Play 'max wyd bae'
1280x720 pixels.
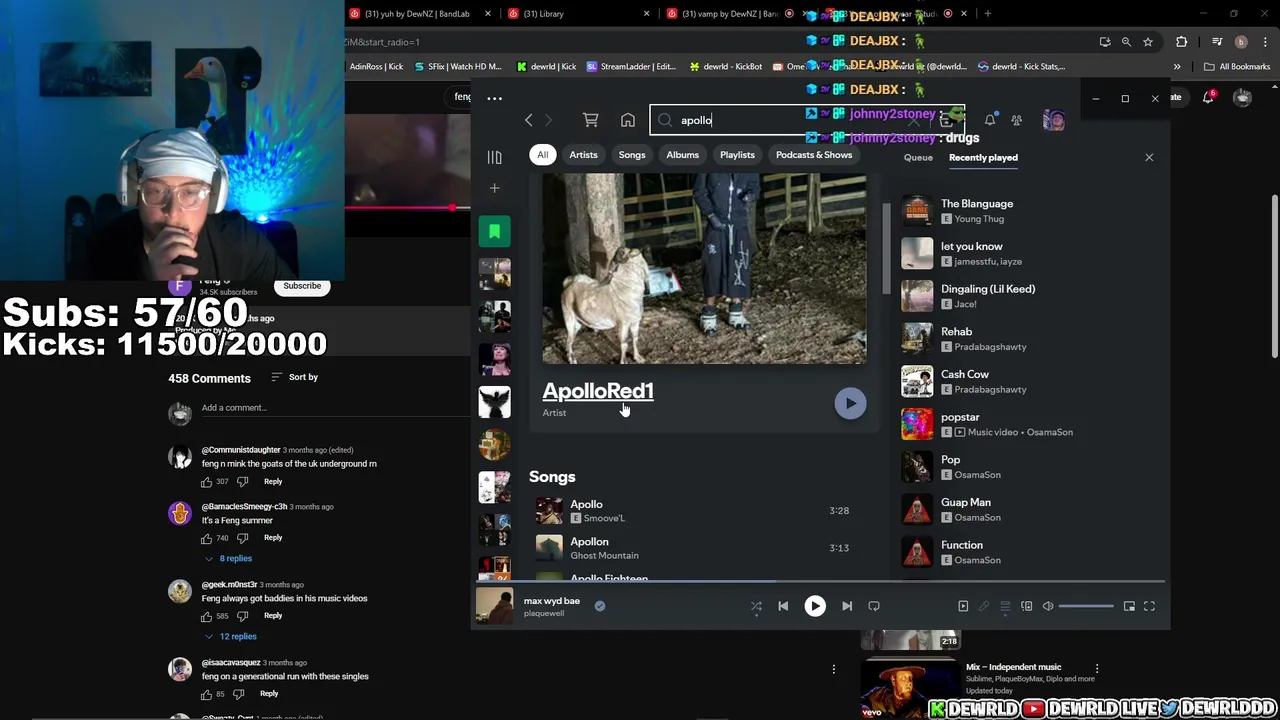tap(815, 606)
